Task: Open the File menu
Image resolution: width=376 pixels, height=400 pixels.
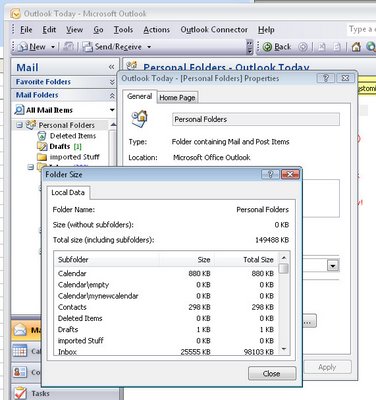Action: 26,30
